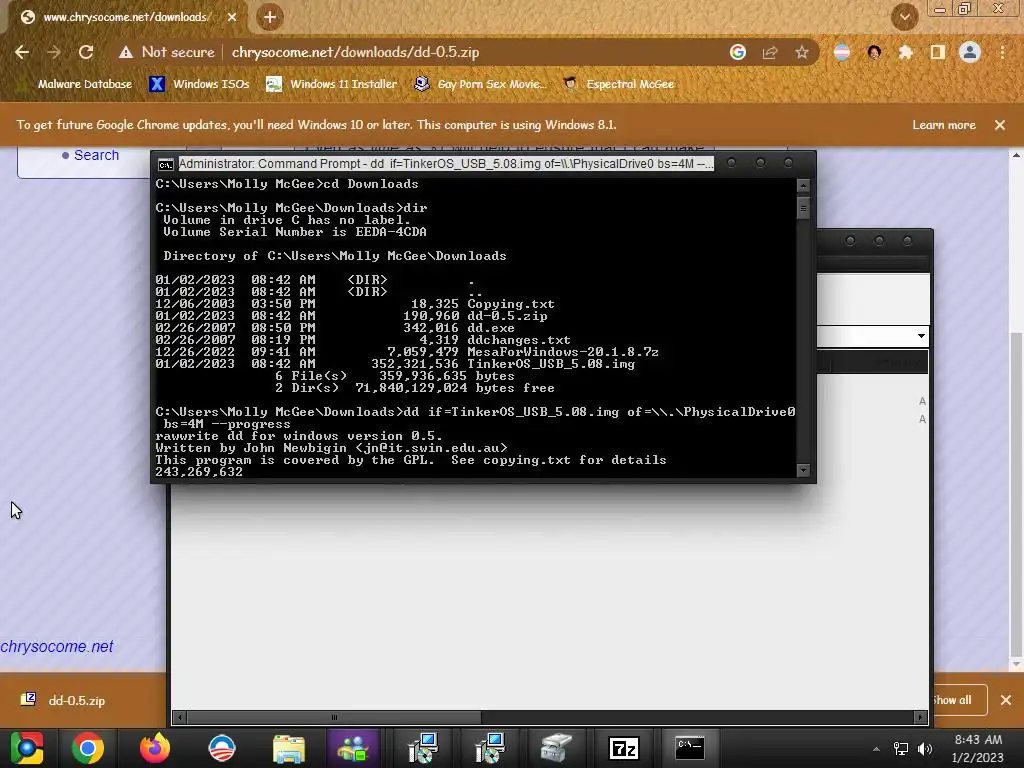This screenshot has height=768, width=1024.
Task: Click network tray icon
Action: click(x=901, y=749)
